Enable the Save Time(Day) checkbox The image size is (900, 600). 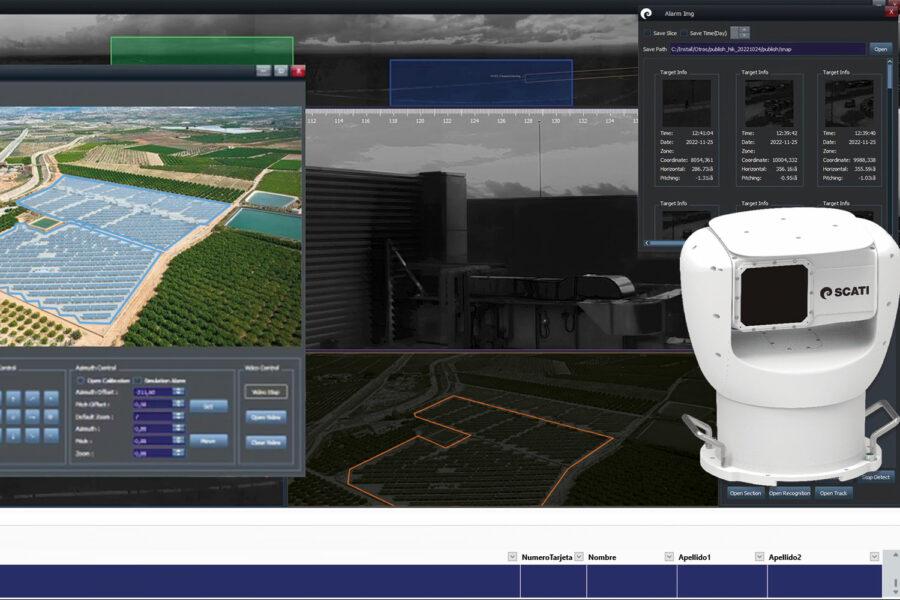click(684, 33)
